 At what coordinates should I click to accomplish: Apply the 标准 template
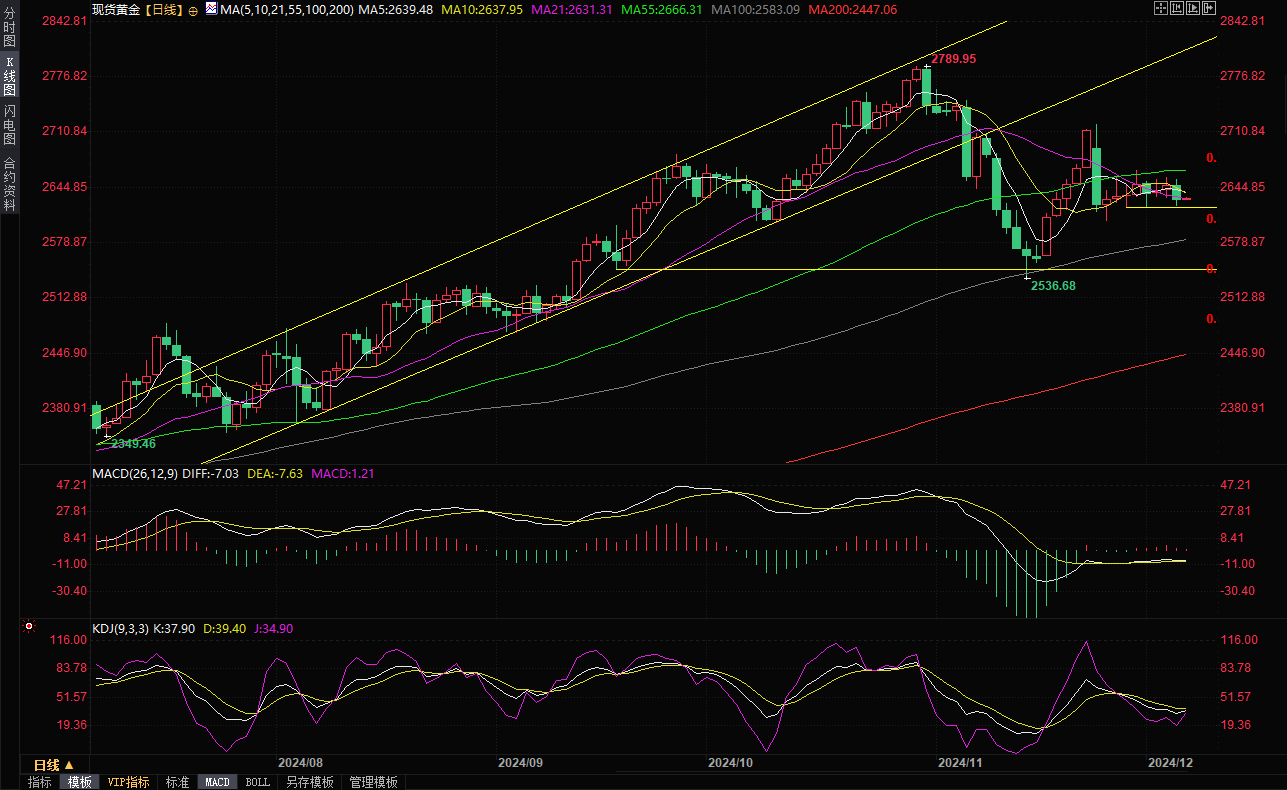(x=177, y=782)
